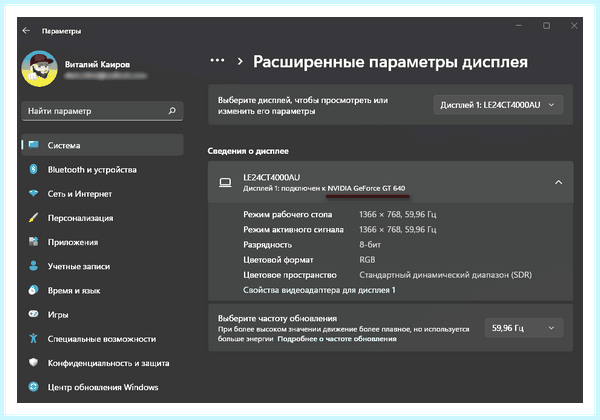
Task: Open Центр обновления Windows section
Action: click(x=103, y=387)
